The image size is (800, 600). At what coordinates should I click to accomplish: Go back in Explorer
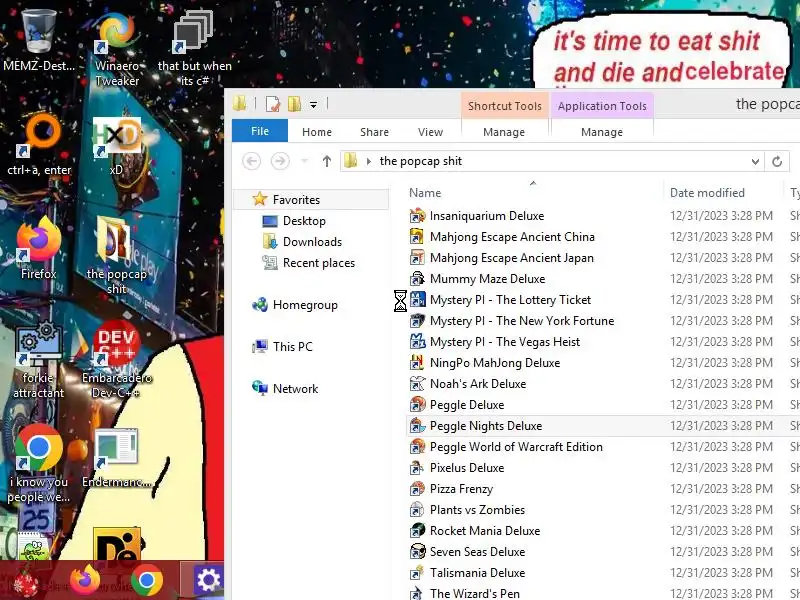(252, 161)
